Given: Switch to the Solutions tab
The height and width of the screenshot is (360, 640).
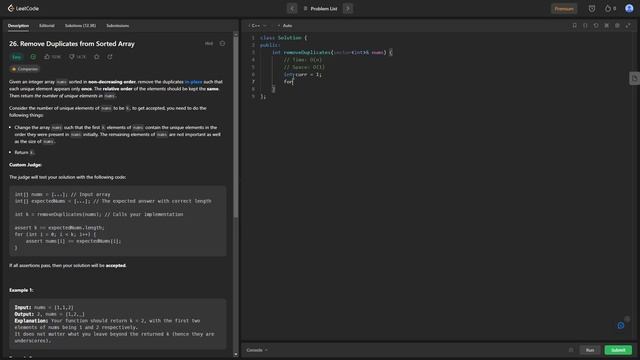Looking at the screenshot, I should tap(80, 26).
